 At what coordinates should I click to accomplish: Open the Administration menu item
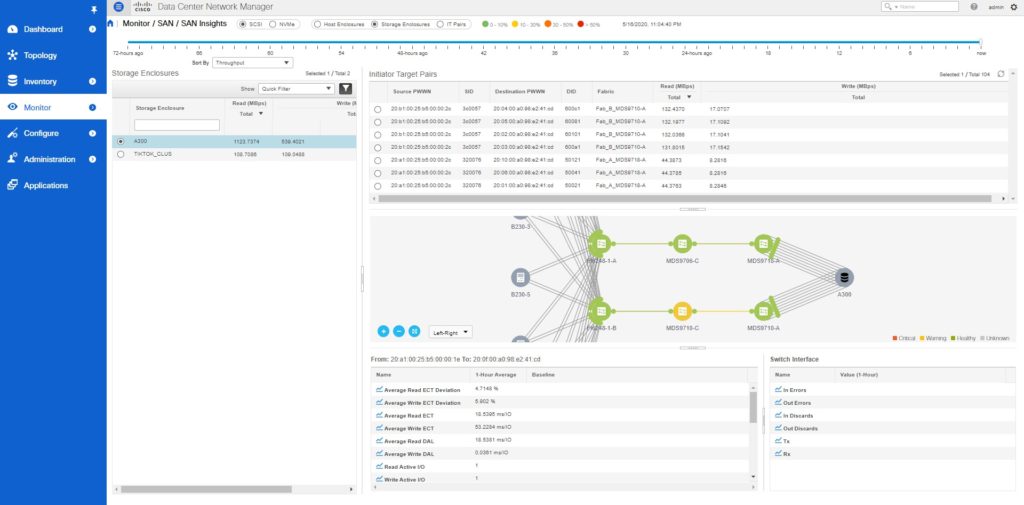tap(49, 159)
